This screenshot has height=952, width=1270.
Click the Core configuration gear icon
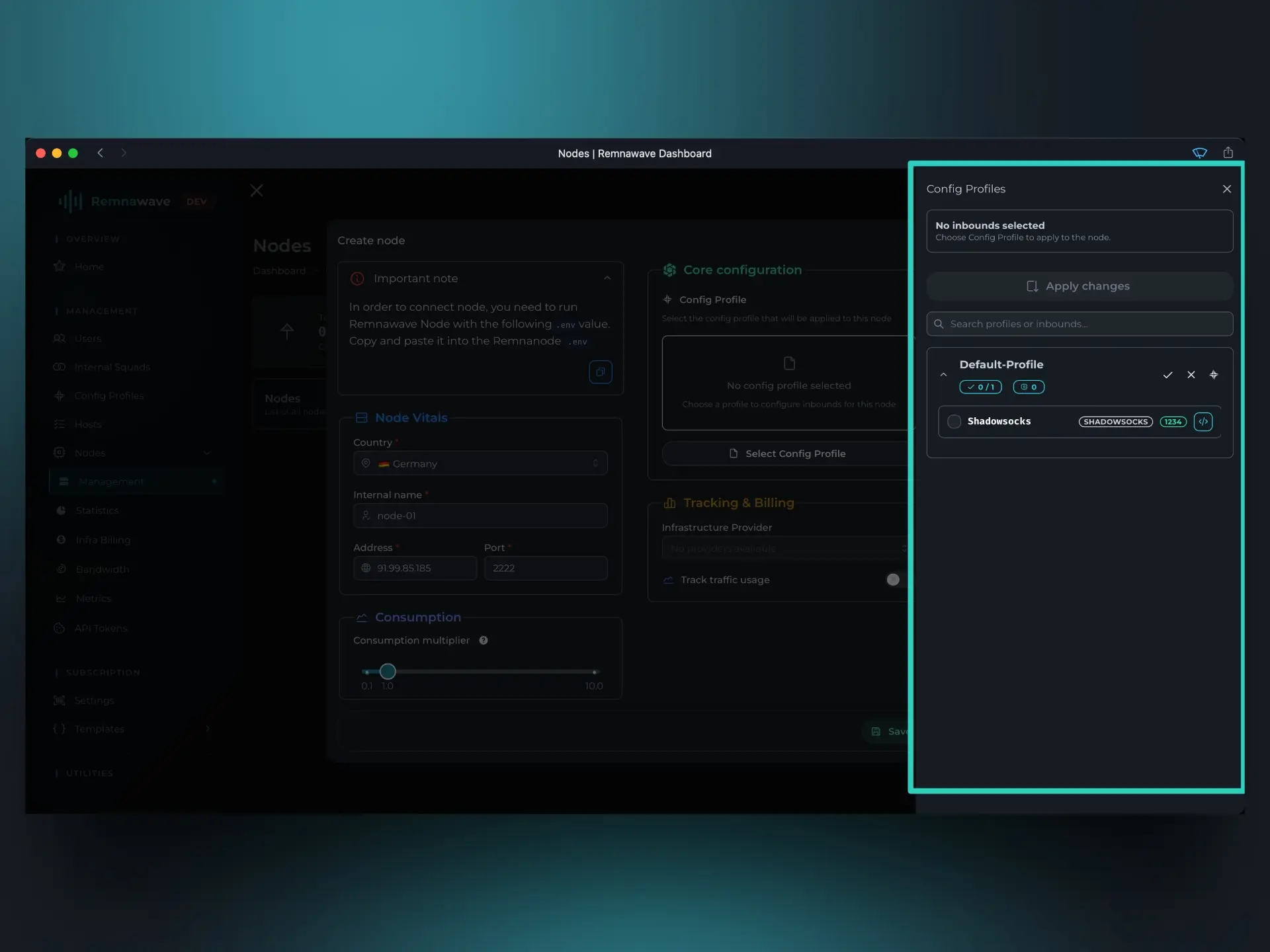(x=669, y=270)
